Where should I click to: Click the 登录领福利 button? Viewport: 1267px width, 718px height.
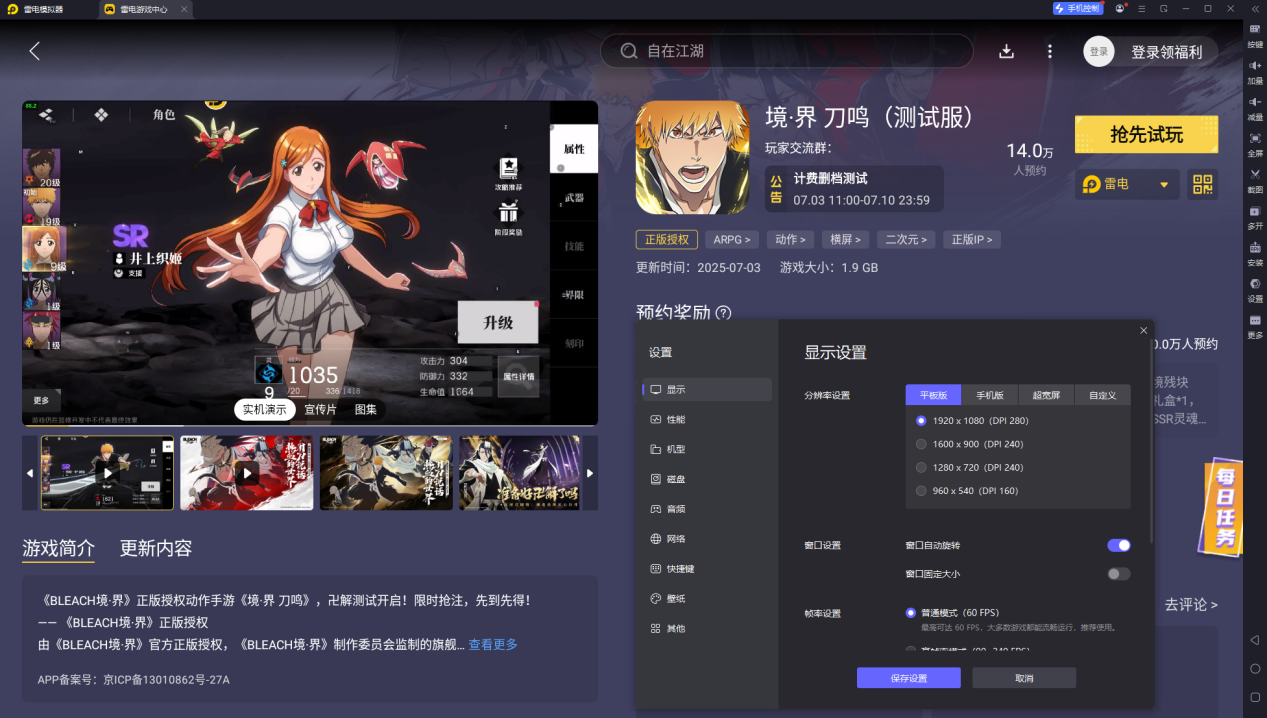tap(1166, 52)
